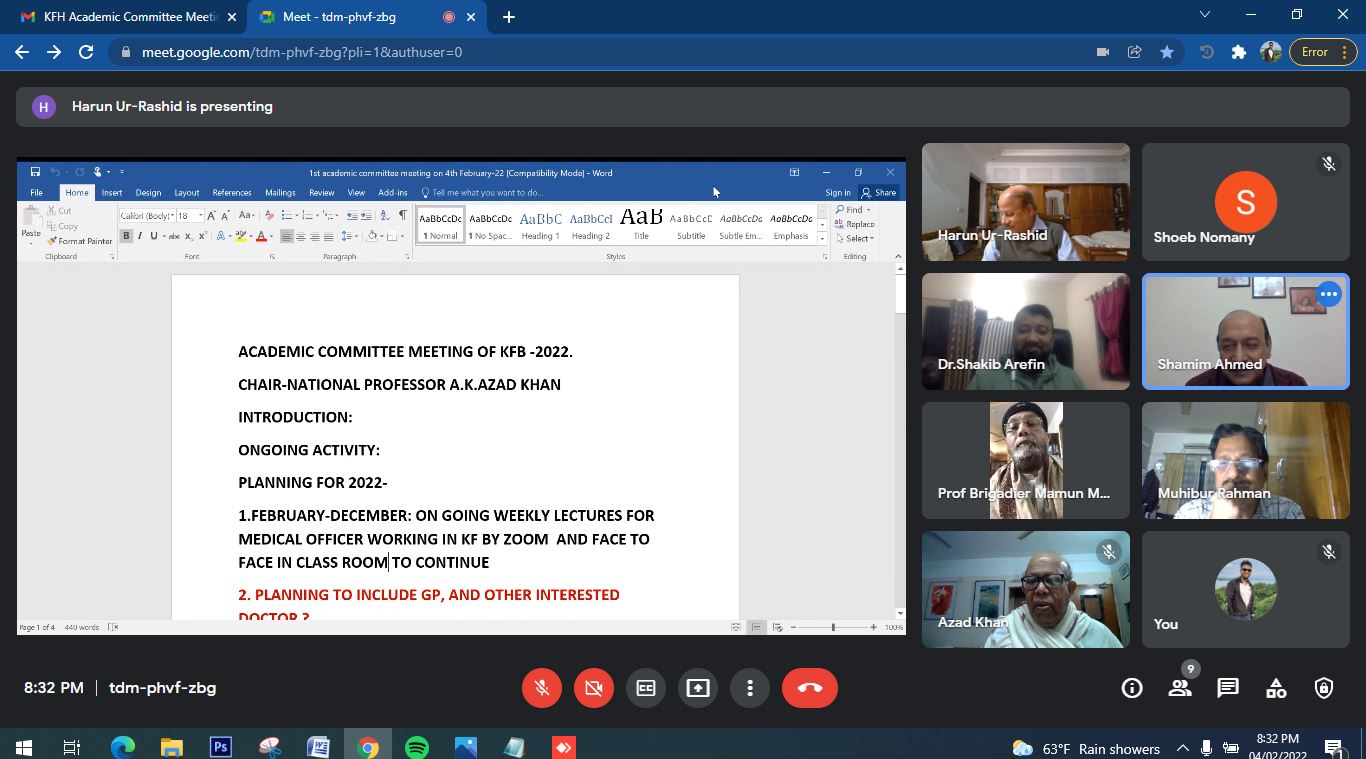Show the participants list
Screen dimensions: 1366x759
pyautogui.click(x=1180, y=688)
